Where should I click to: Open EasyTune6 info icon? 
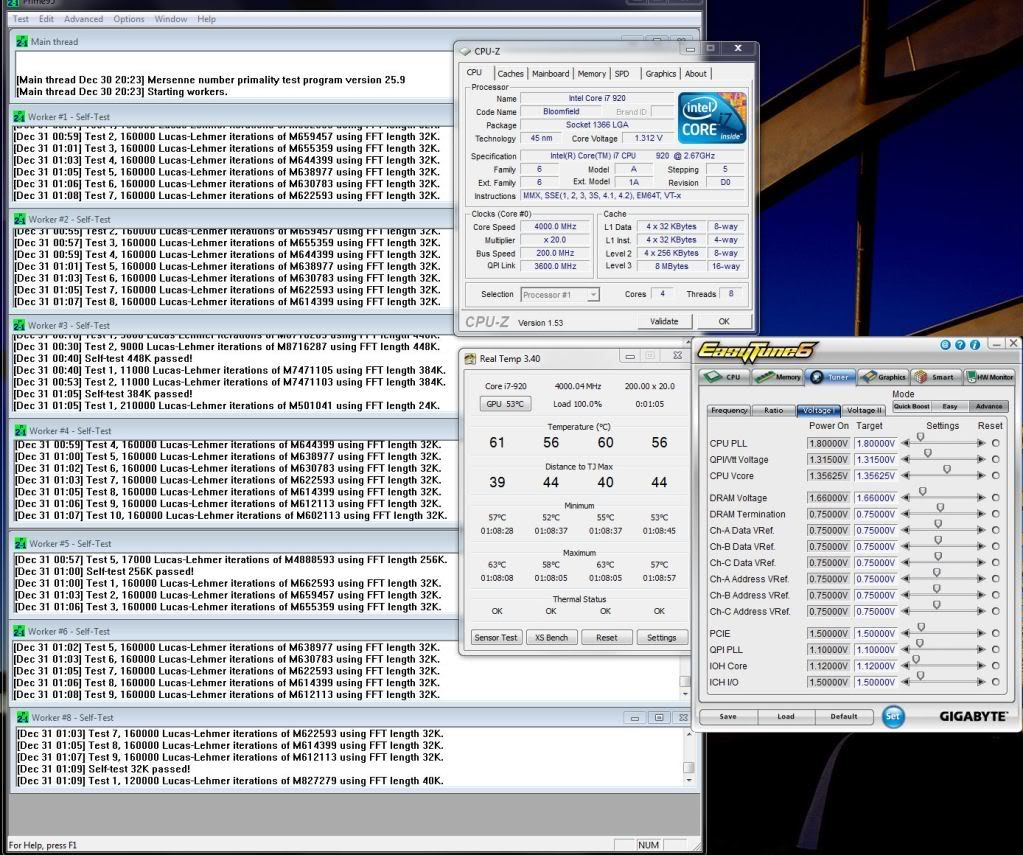tap(975, 345)
